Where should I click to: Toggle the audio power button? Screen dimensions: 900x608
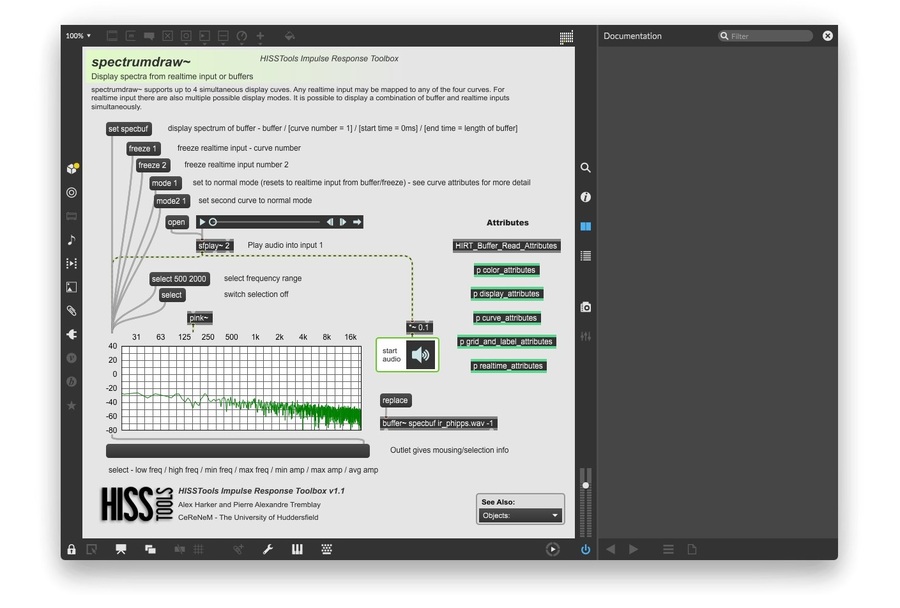(x=585, y=549)
